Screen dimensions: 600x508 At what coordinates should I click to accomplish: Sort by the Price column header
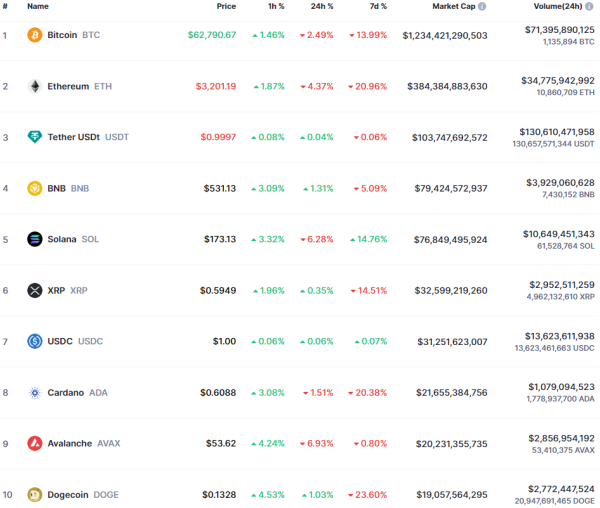(226, 6)
